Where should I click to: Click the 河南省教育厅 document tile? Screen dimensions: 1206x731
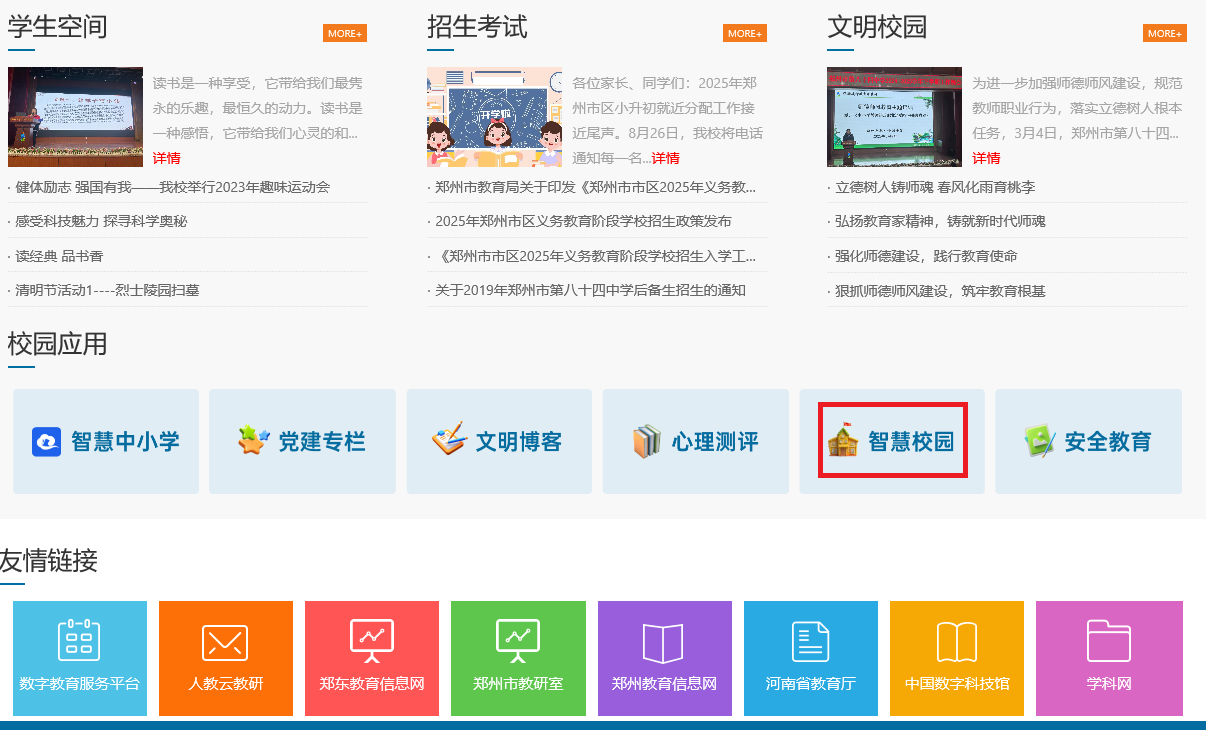810,642
